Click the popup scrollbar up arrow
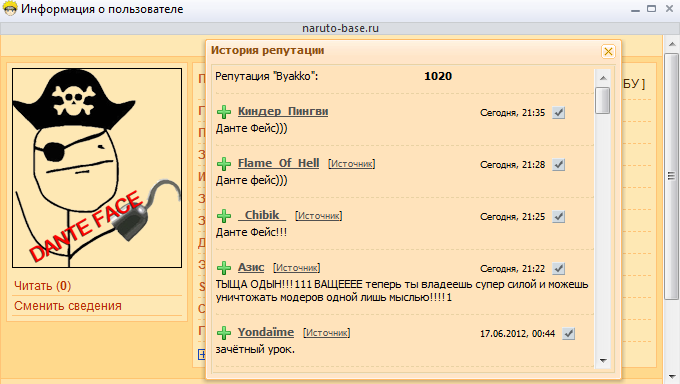 tap(603, 78)
